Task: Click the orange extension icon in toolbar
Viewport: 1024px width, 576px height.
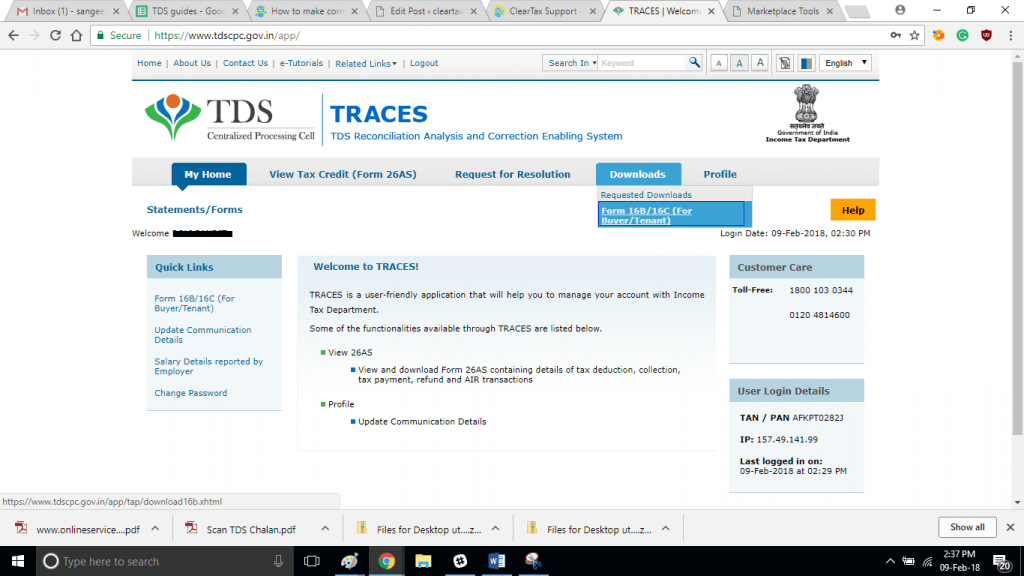Action: click(x=938, y=35)
